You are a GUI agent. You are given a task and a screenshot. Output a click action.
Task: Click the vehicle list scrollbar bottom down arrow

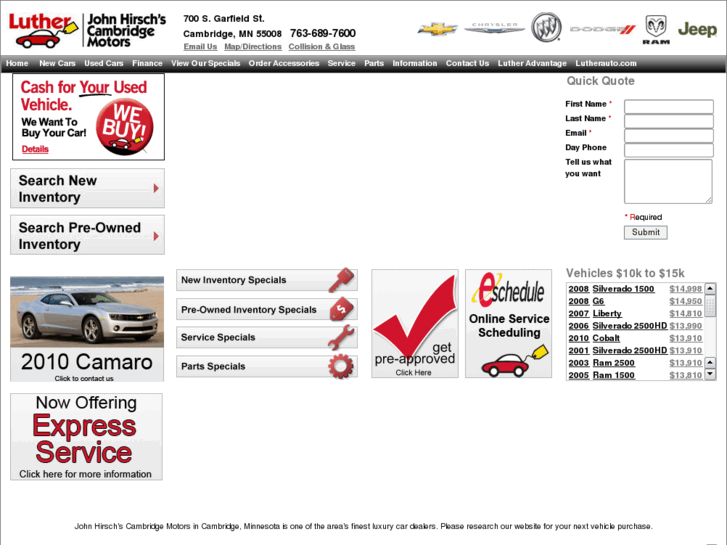pos(710,374)
